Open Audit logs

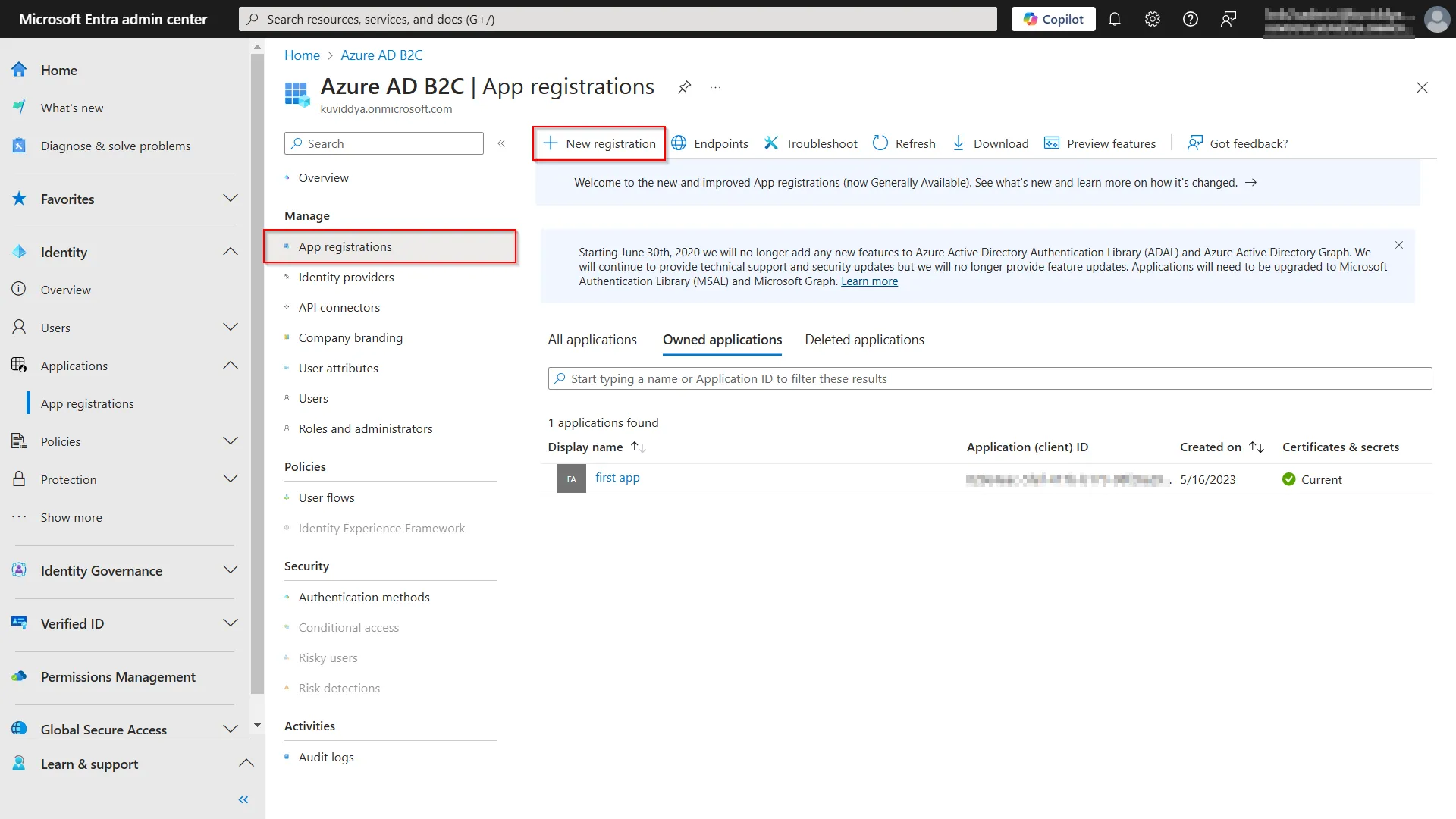point(326,757)
